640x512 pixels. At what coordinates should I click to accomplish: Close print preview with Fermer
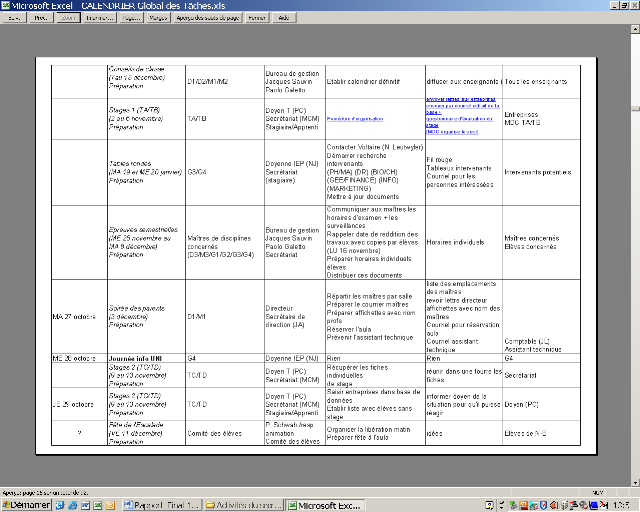click(x=256, y=18)
